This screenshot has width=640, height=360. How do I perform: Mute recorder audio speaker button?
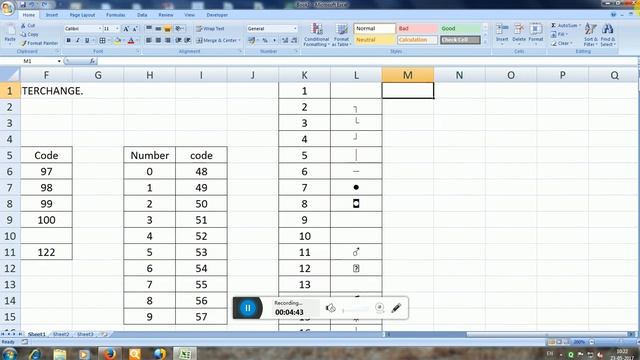pos(331,308)
